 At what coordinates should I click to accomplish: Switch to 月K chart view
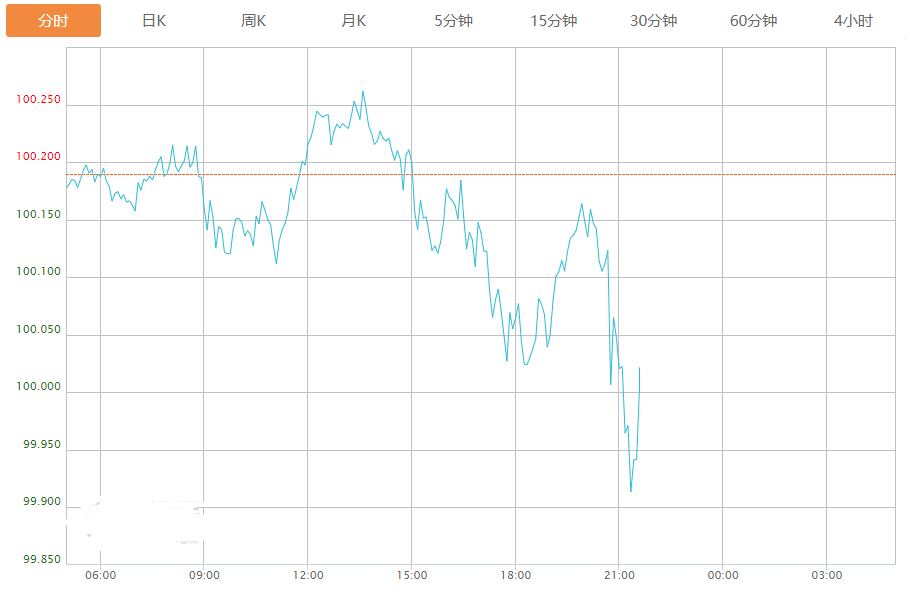click(354, 21)
